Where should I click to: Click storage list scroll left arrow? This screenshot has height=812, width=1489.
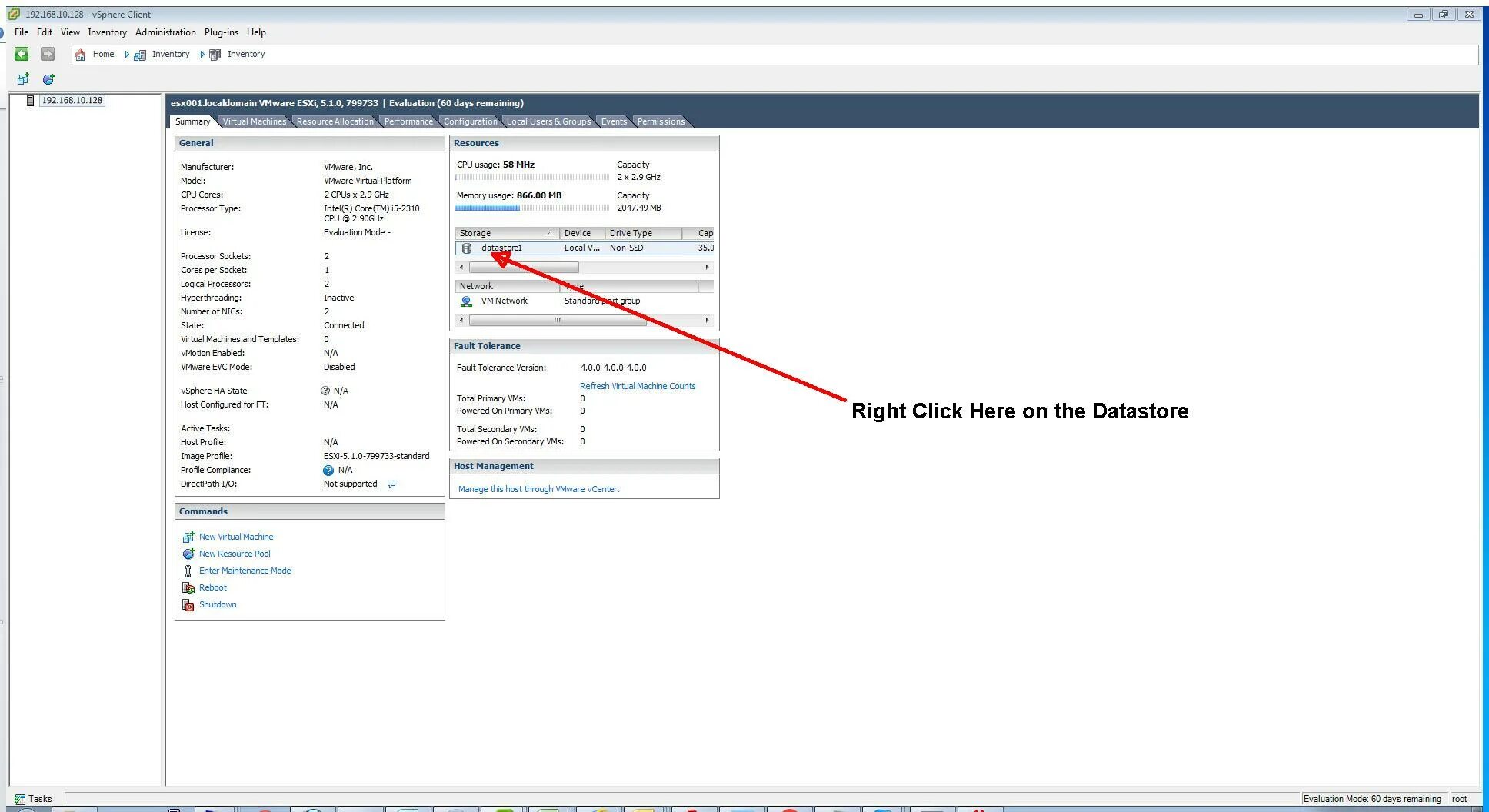click(461, 268)
